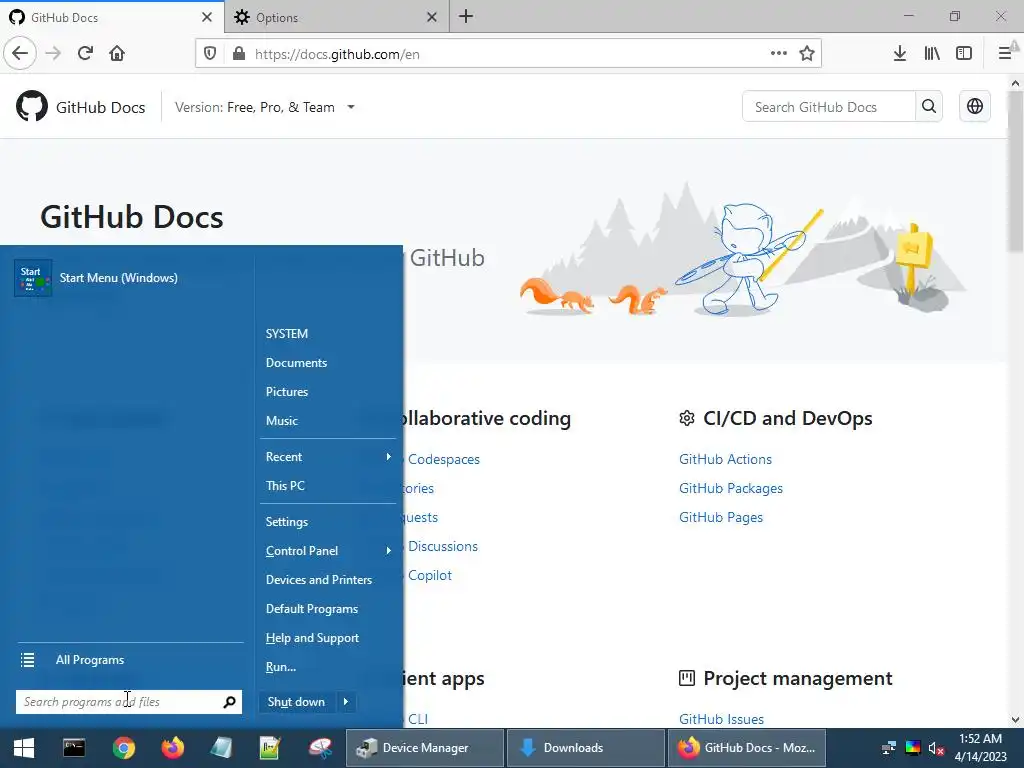The width and height of the screenshot is (1024, 768).
Task: Open the Firefox downloads arrow panel
Action: click(x=900, y=54)
